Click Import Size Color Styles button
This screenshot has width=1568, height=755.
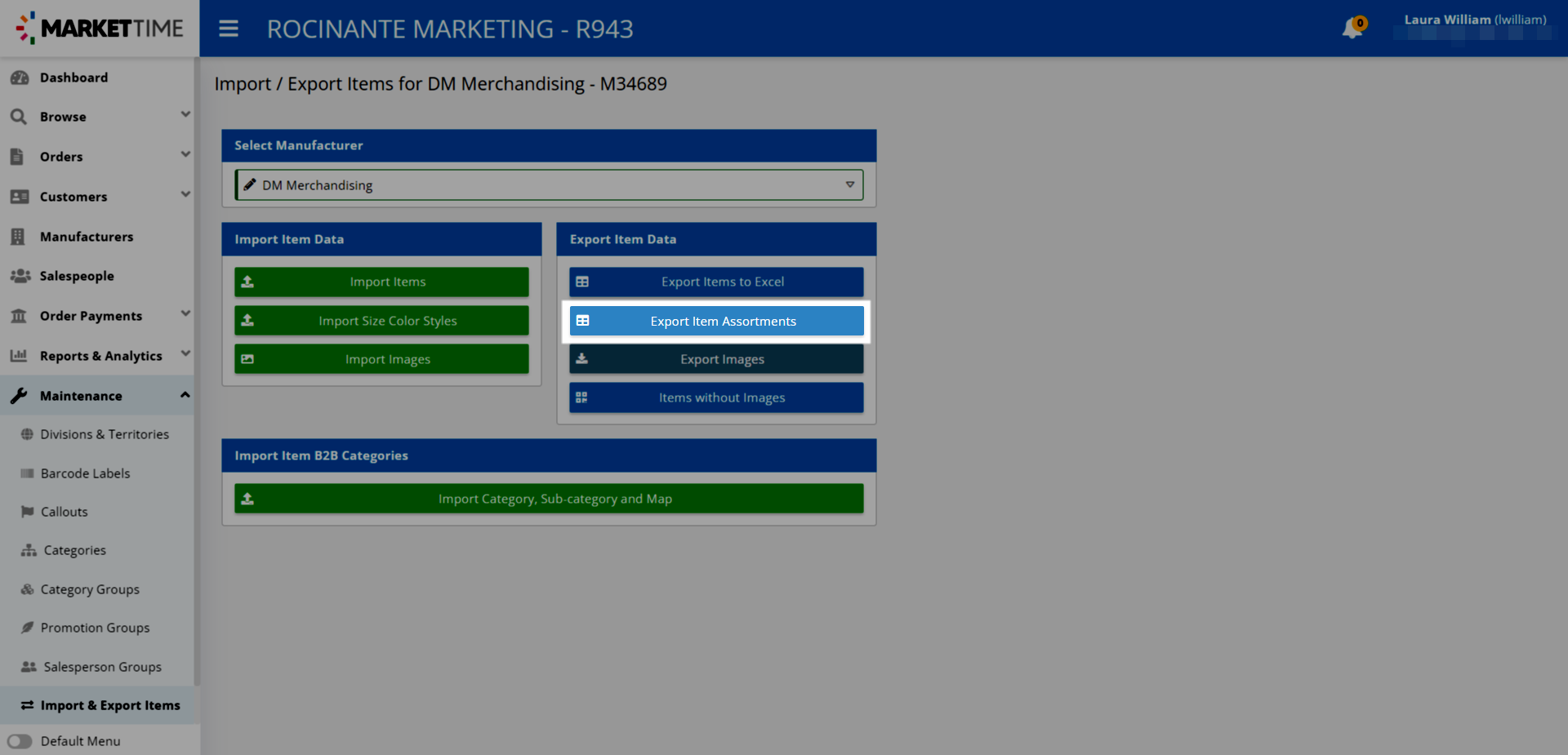381,321
